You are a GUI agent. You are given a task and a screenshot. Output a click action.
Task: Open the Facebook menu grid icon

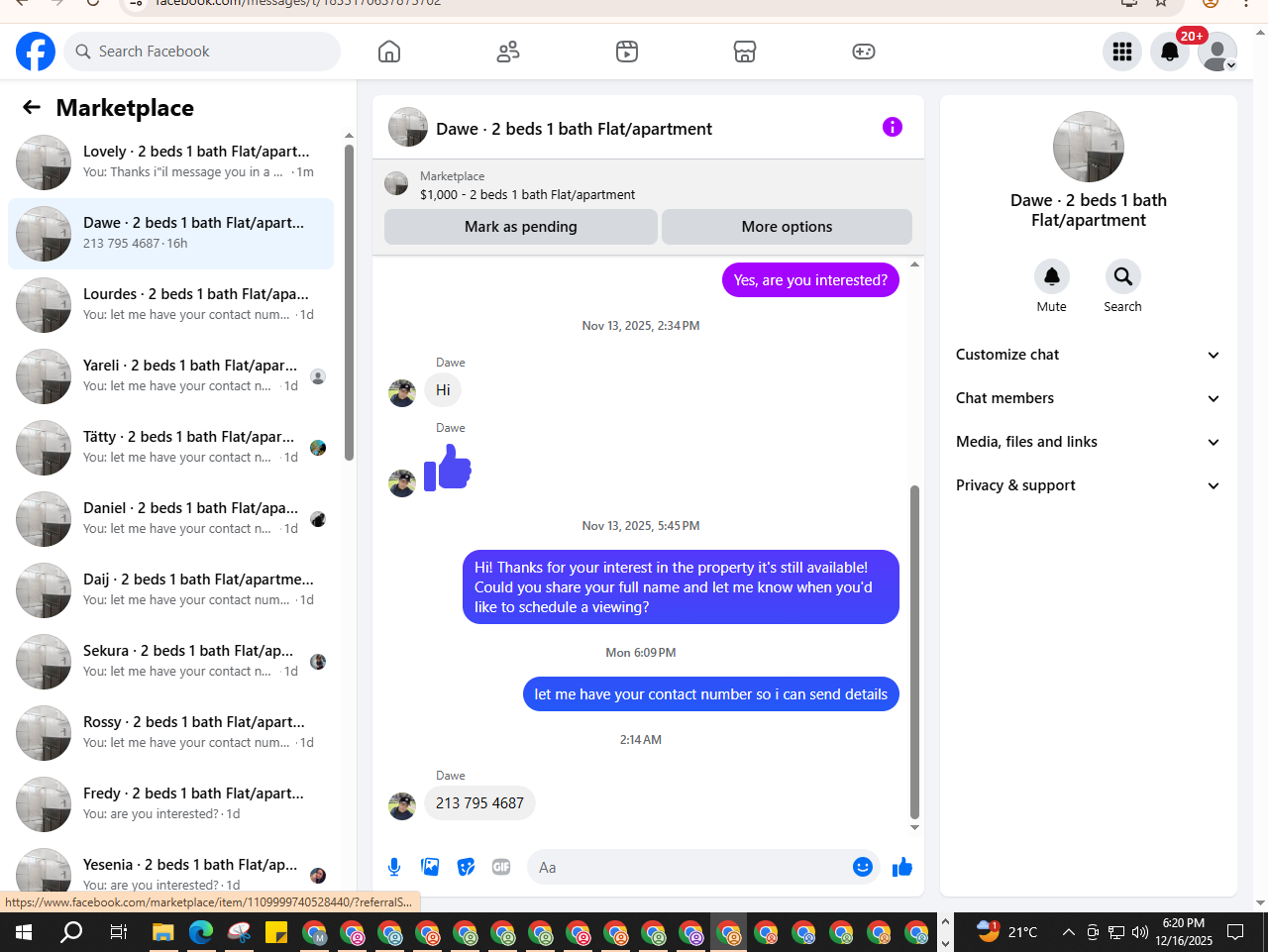click(1122, 52)
